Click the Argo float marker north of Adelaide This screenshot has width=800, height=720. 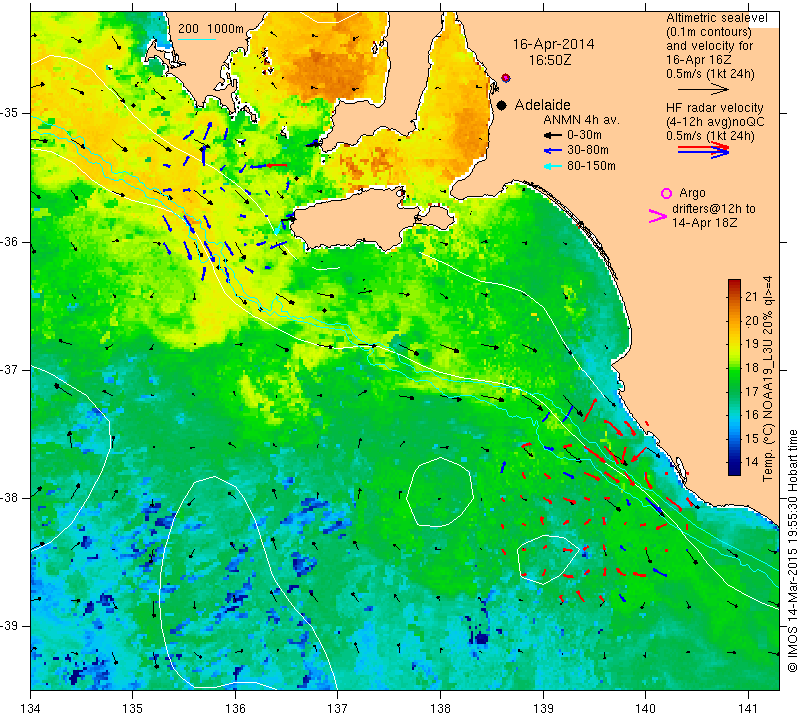(506, 78)
